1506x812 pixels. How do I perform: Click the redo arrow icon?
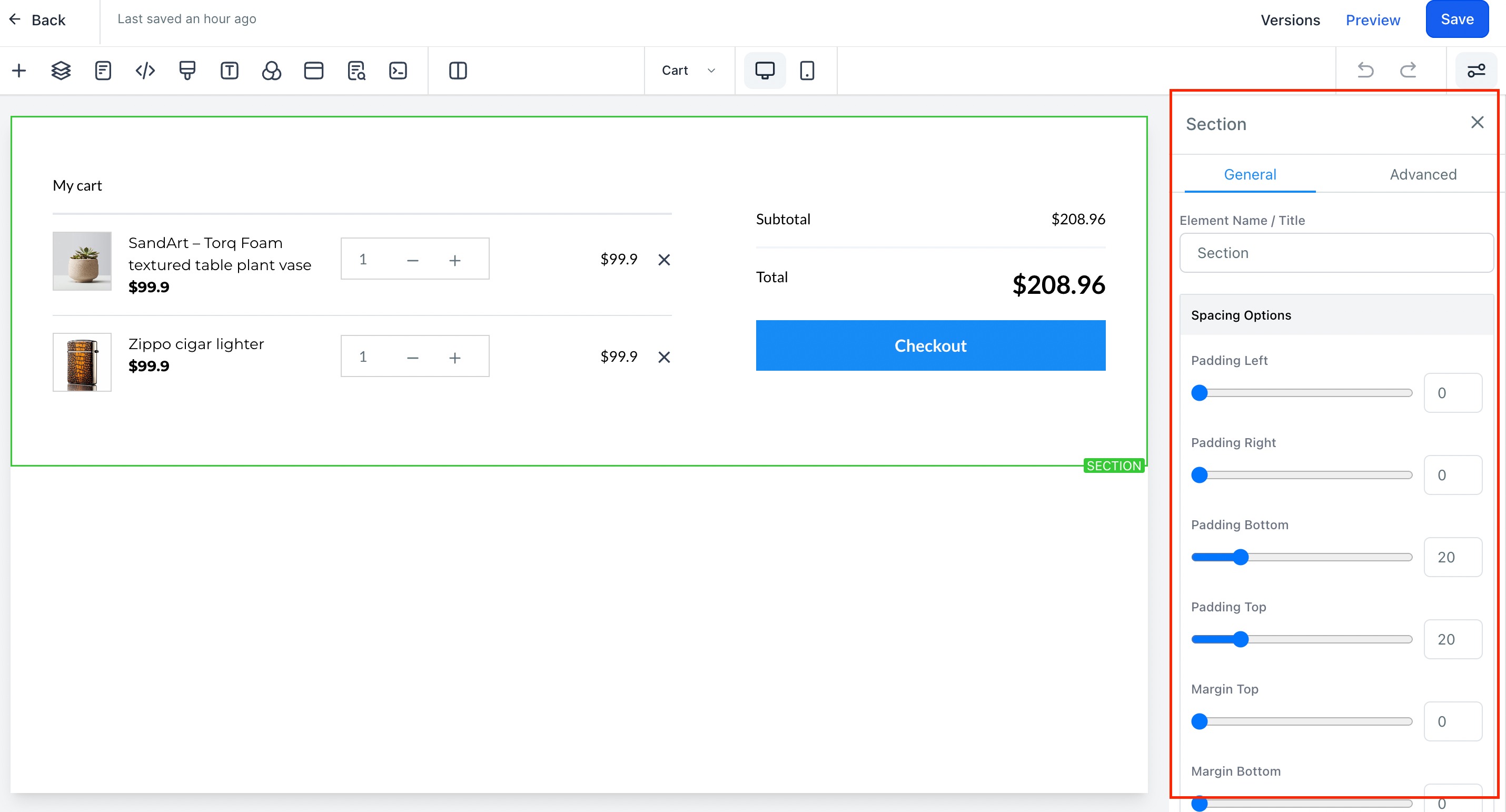(1408, 70)
